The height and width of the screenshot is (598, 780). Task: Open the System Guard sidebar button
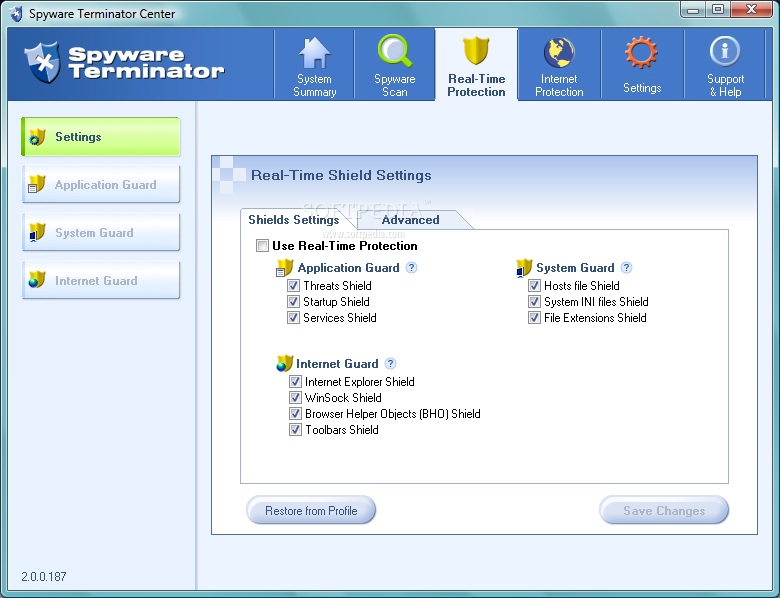[101, 232]
